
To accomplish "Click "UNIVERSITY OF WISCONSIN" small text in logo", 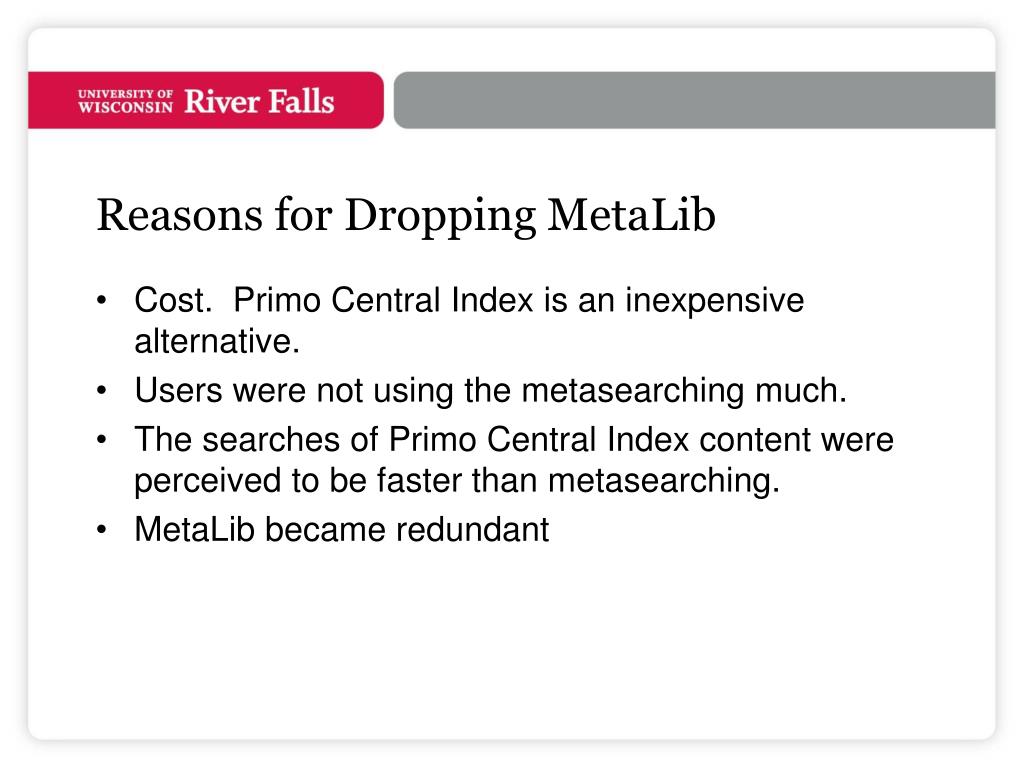I will click(x=125, y=101).
